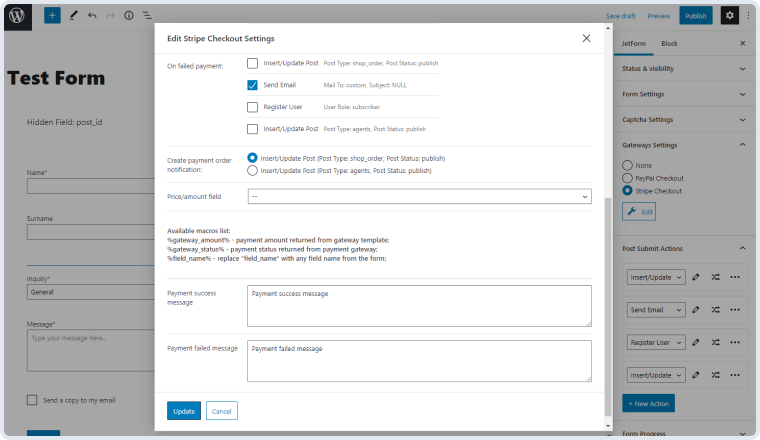Close the settings sidebar with X

click(x=743, y=43)
